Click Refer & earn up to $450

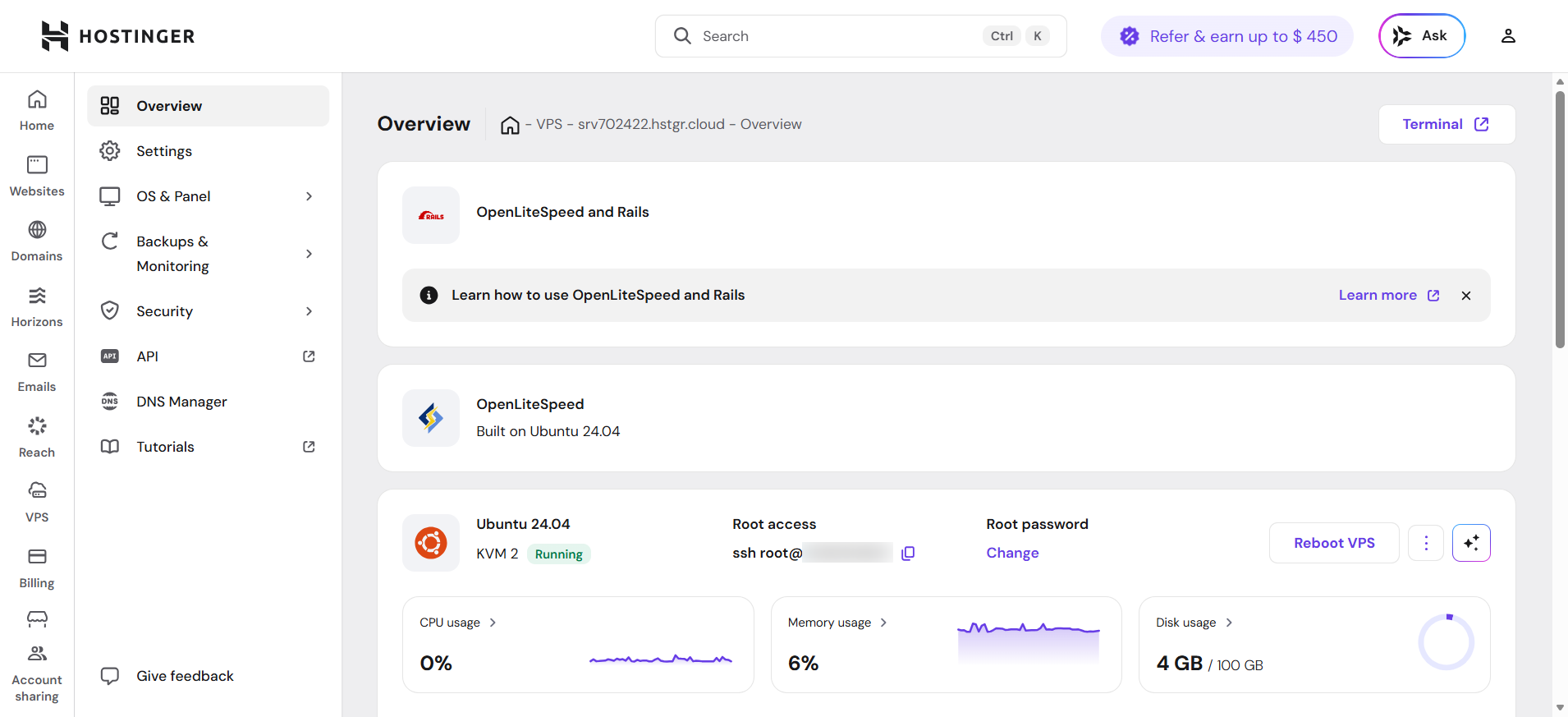tap(1227, 36)
